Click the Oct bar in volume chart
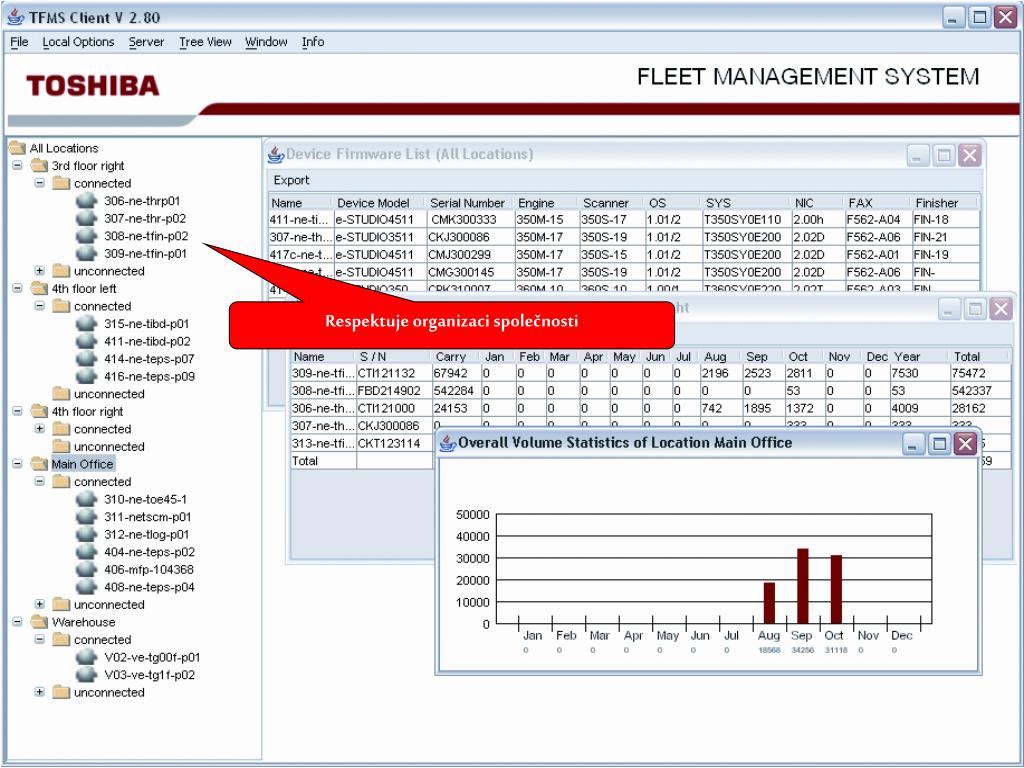The width and height of the screenshot is (1024, 768). click(836, 590)
